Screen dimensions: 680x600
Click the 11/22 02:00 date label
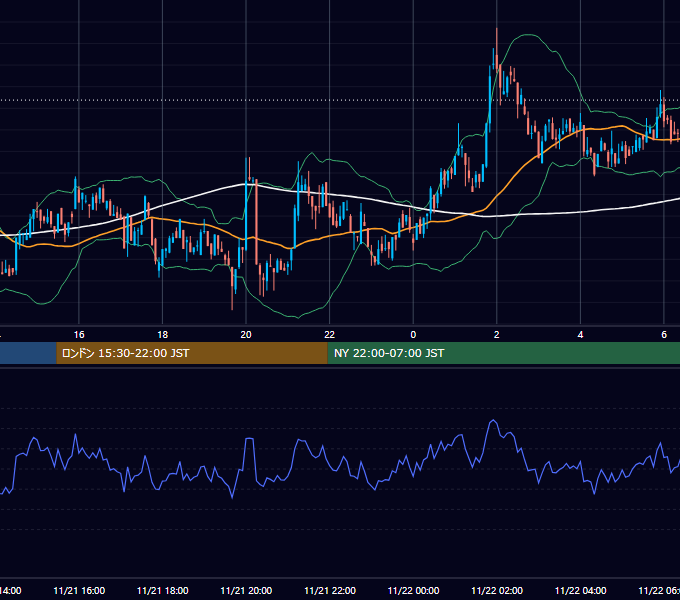coord(497,591)
